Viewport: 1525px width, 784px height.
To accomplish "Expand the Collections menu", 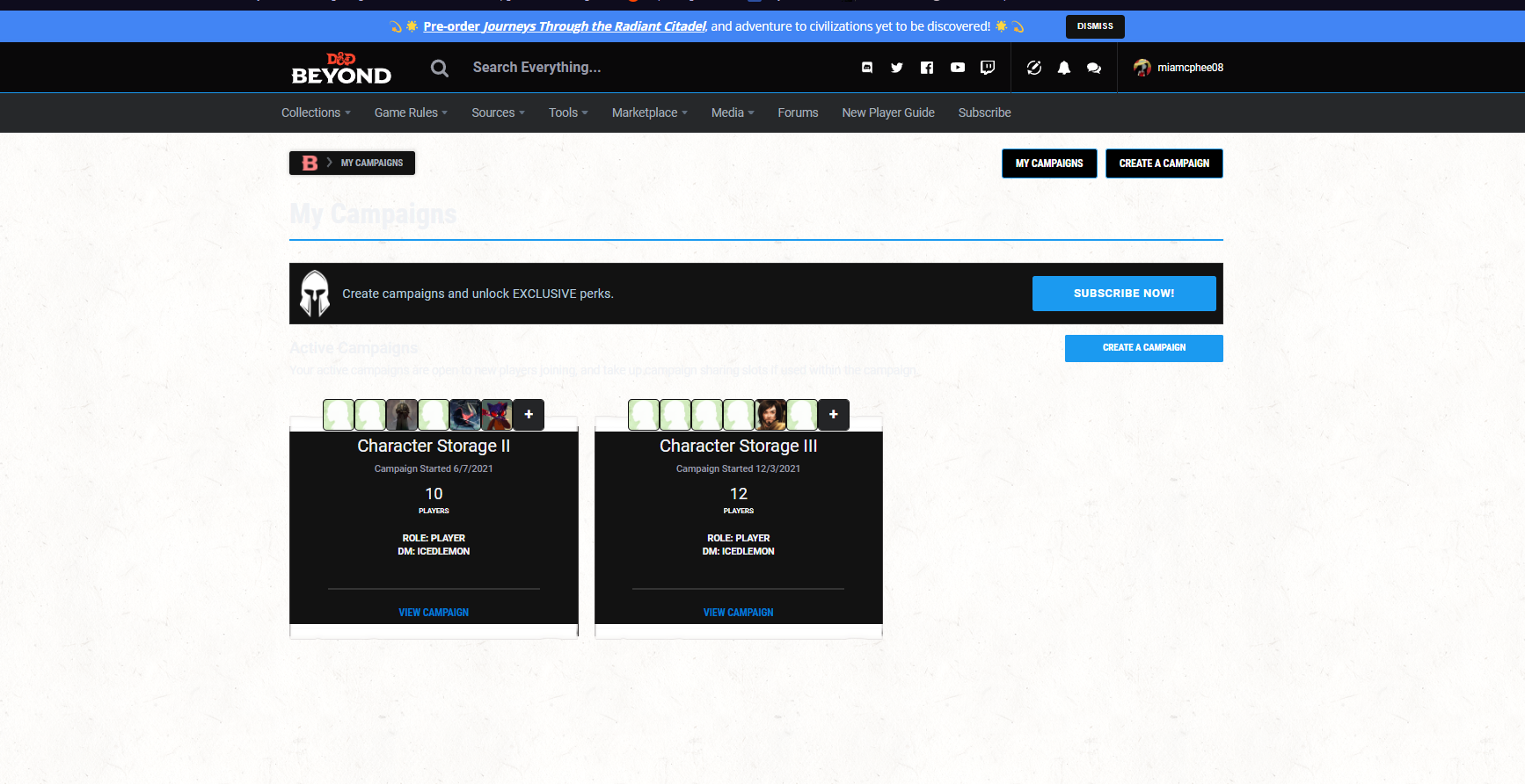I will point(316,113).
